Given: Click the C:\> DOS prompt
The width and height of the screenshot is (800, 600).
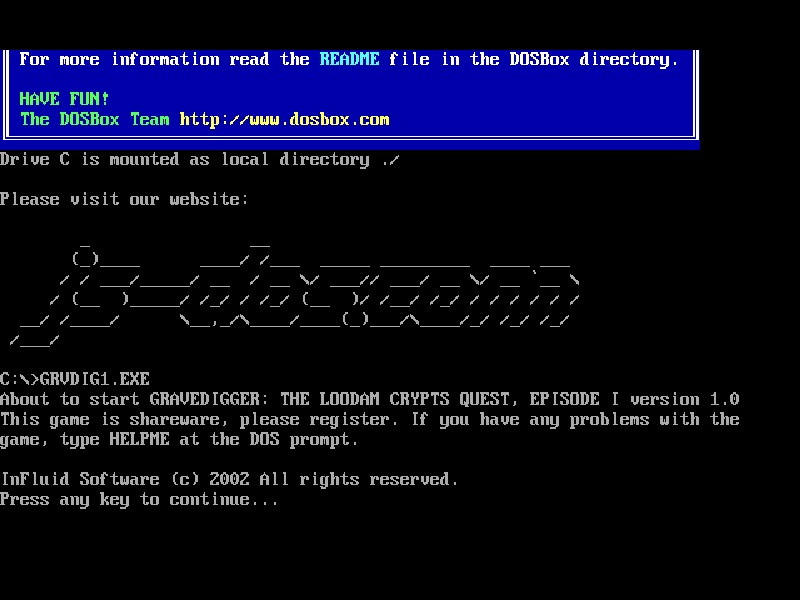Looking at the screenshot, I should click(19, 379).
